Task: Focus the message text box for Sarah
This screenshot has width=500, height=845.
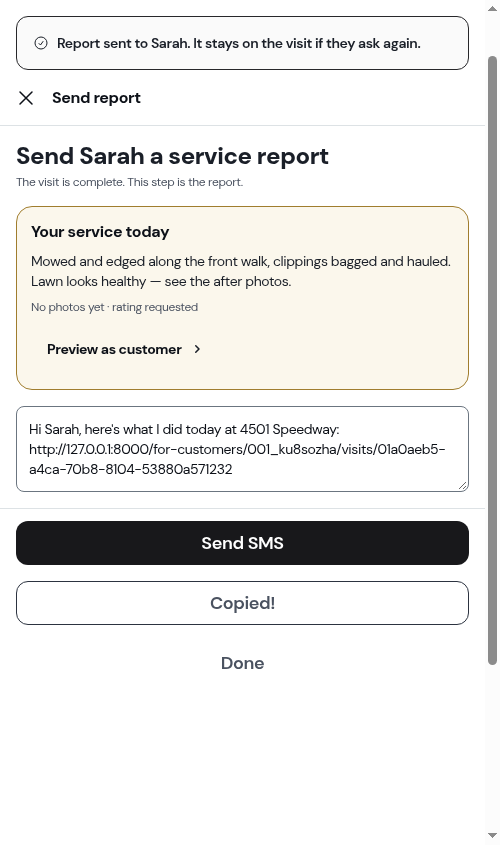Action: click(x=242, y=449)
